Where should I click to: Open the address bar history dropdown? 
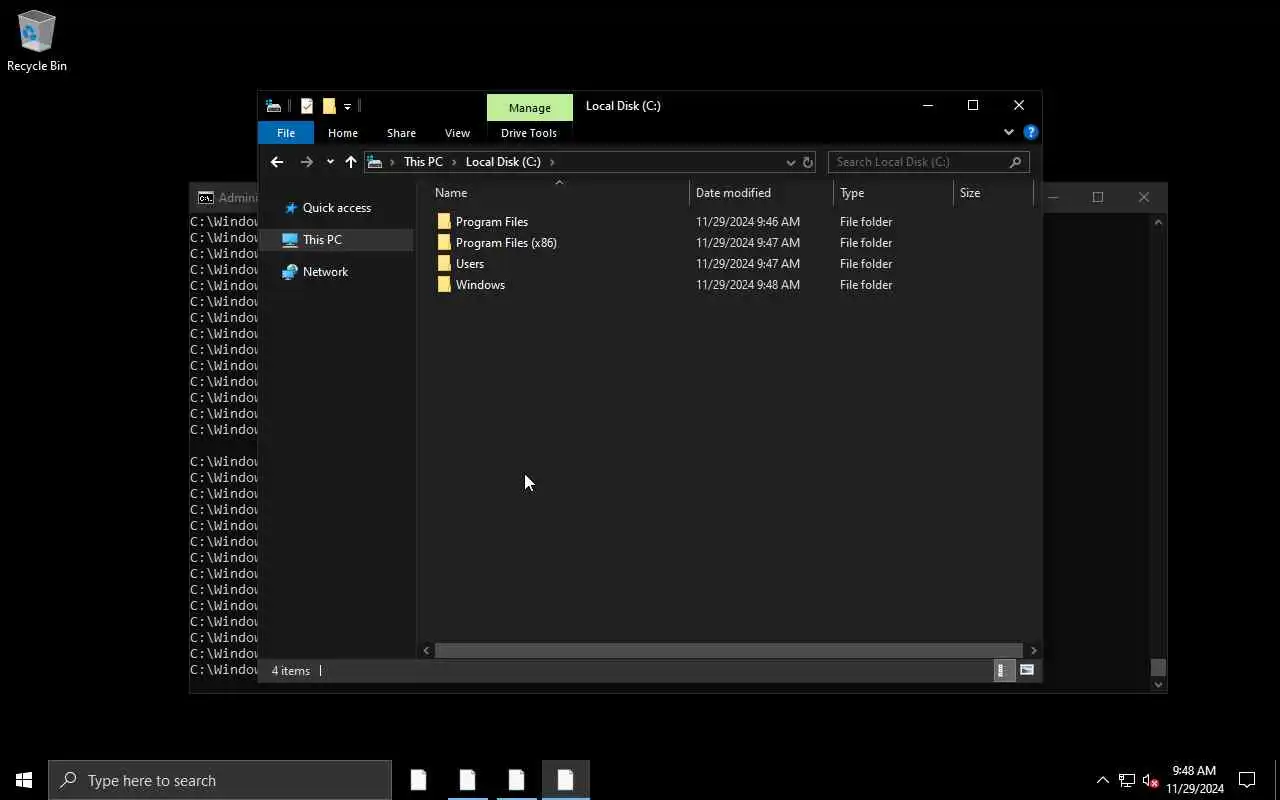click(x=791, y=162)
